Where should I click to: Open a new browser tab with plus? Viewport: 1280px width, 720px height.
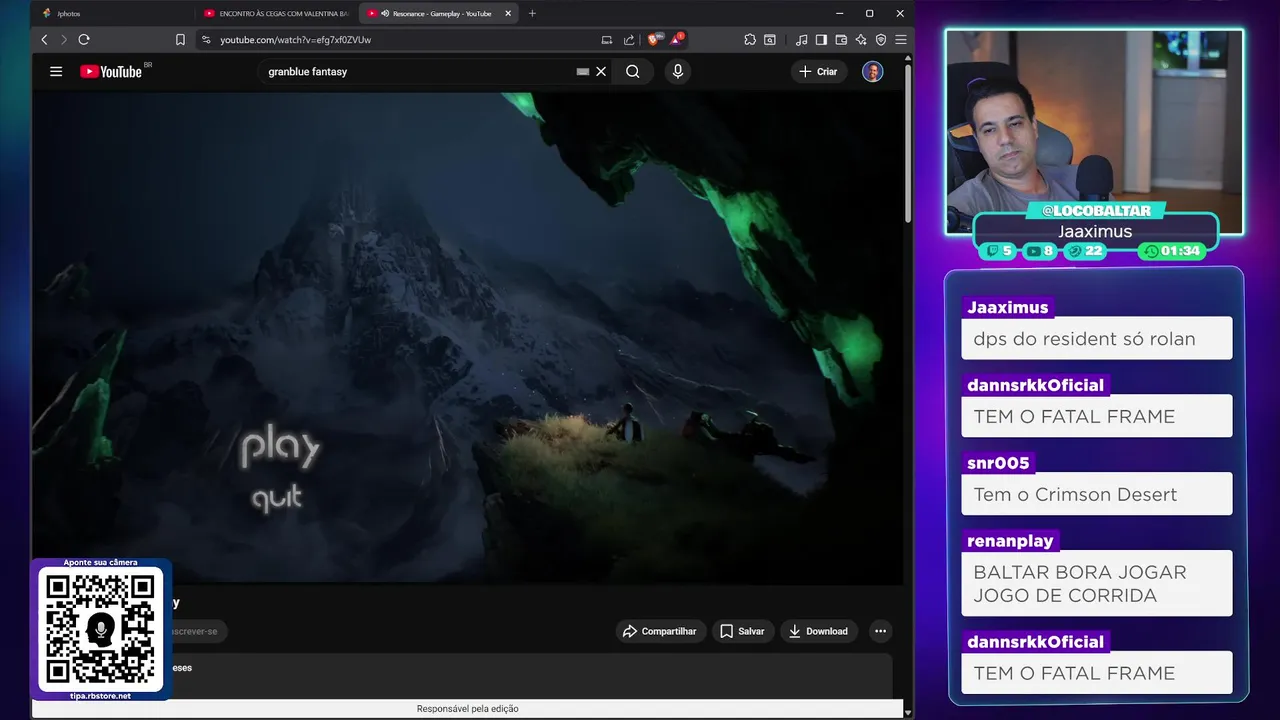pyautogui.click(x=532, y=13)
